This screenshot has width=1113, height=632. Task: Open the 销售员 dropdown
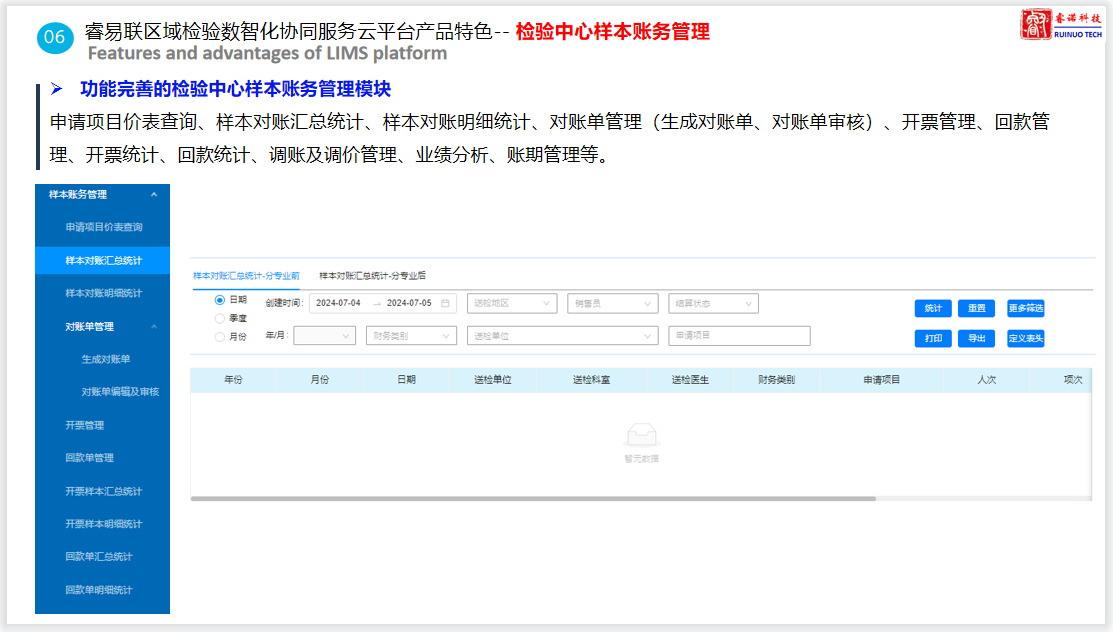612,303
